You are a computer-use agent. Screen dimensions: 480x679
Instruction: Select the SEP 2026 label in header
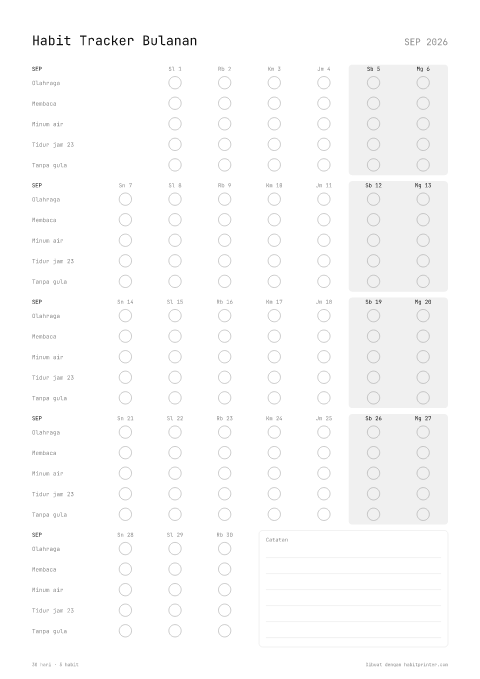(x=426, y=42)
